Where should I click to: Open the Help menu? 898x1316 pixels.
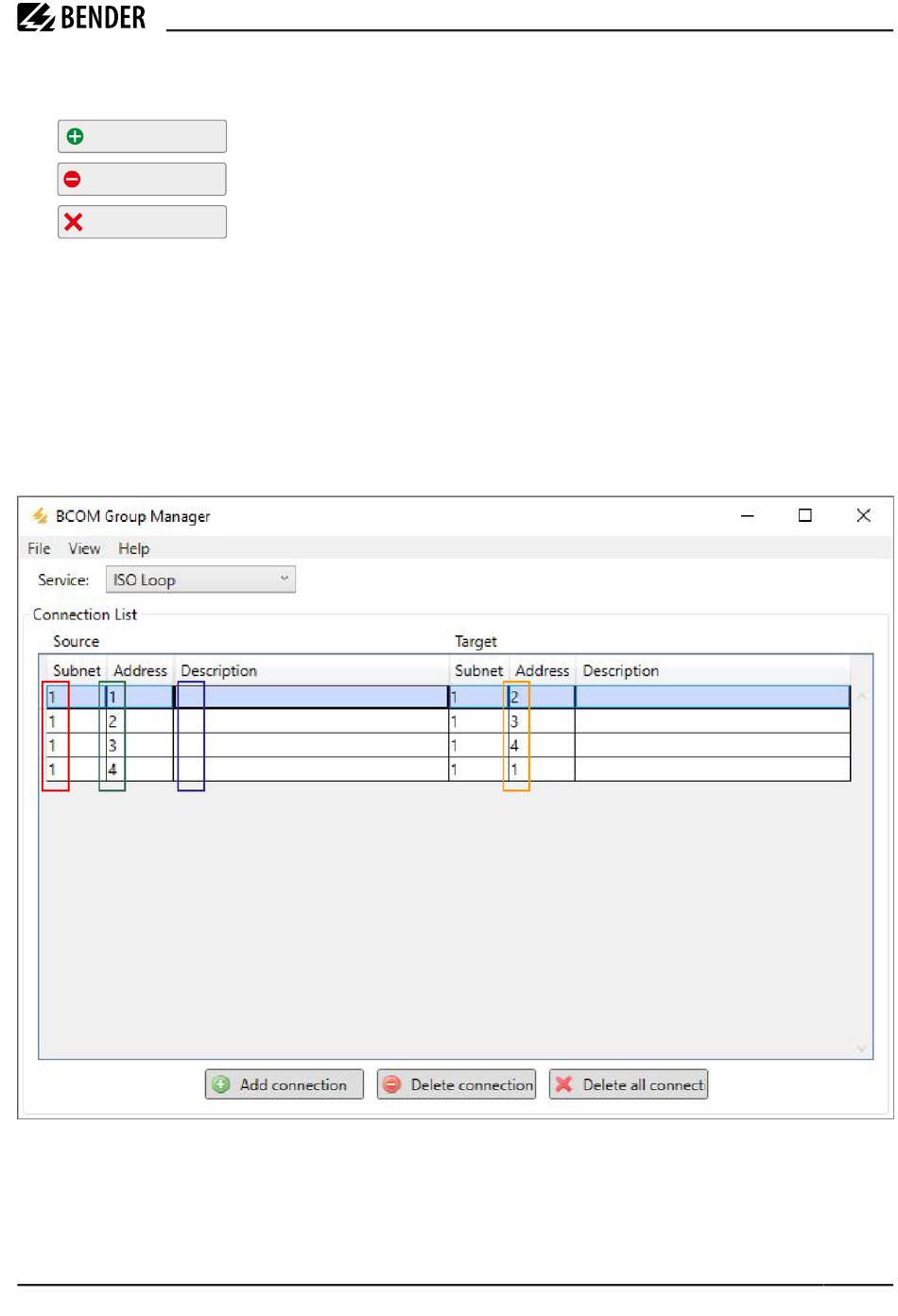click(133, 548)
